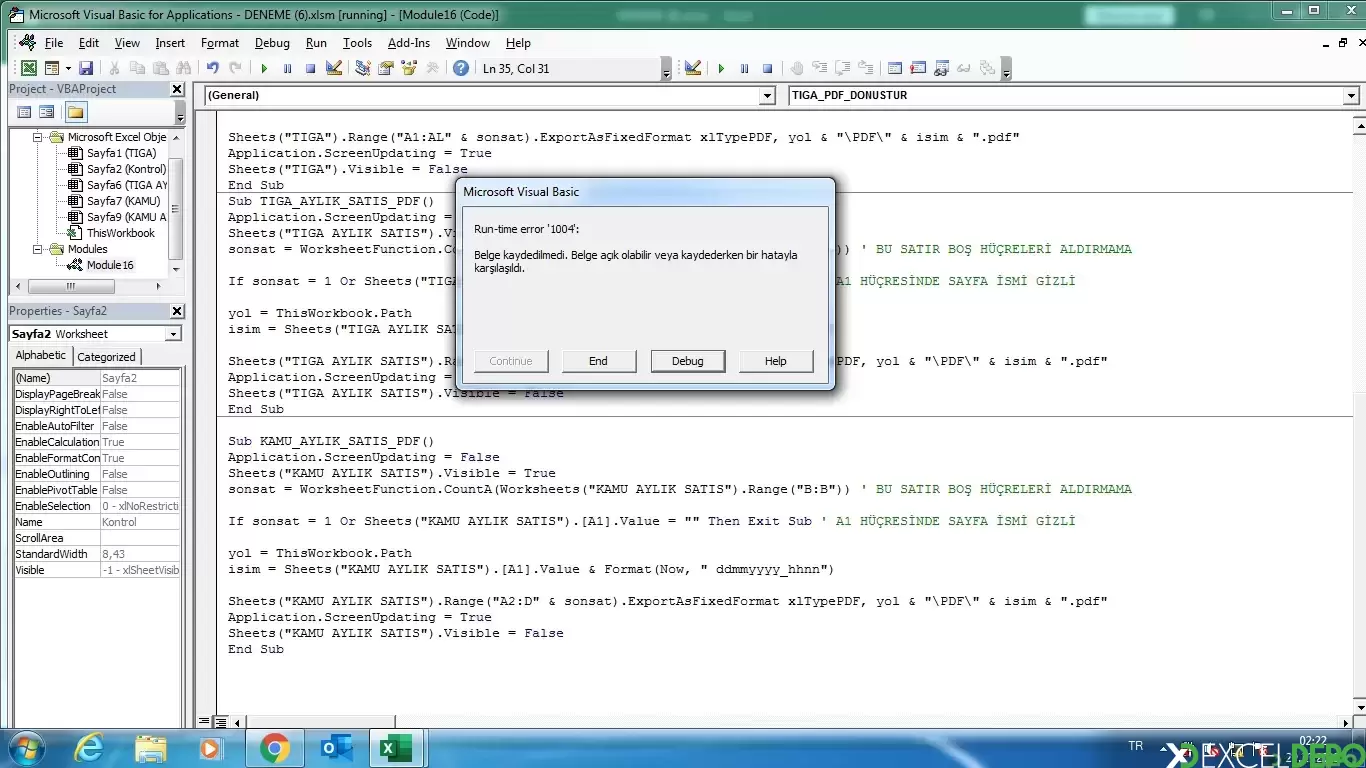1366x768 pixels.
Task: Click the View Microsoft Excel icon
Action: tap(29, 68)
